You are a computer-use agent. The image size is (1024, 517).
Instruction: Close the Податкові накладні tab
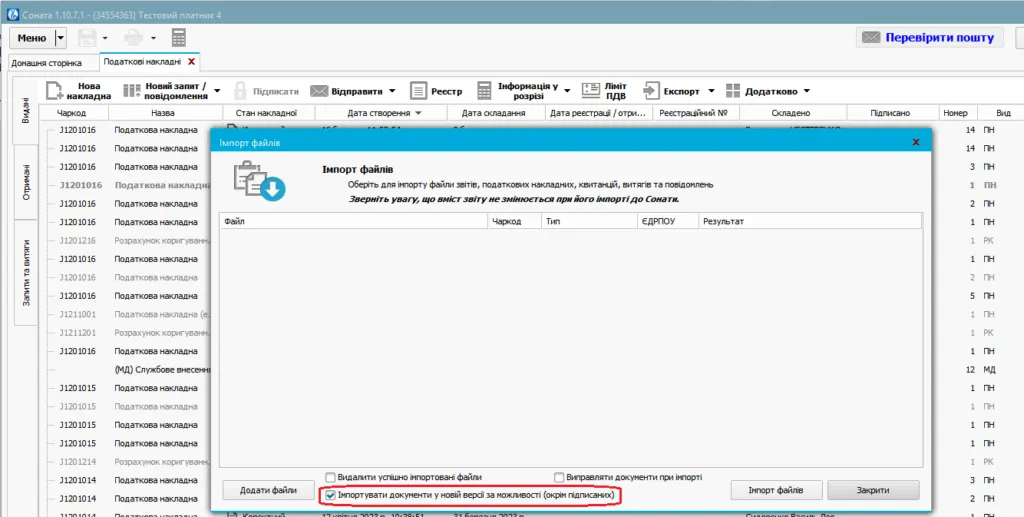coord(191,61)
